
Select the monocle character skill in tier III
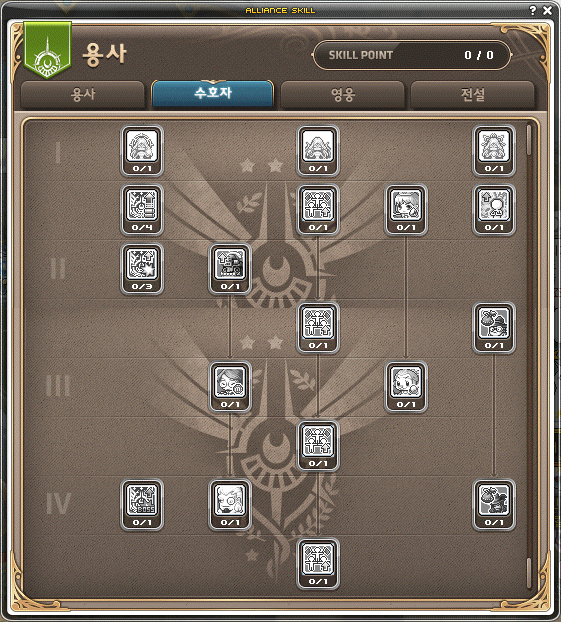[x=230, y=387]
